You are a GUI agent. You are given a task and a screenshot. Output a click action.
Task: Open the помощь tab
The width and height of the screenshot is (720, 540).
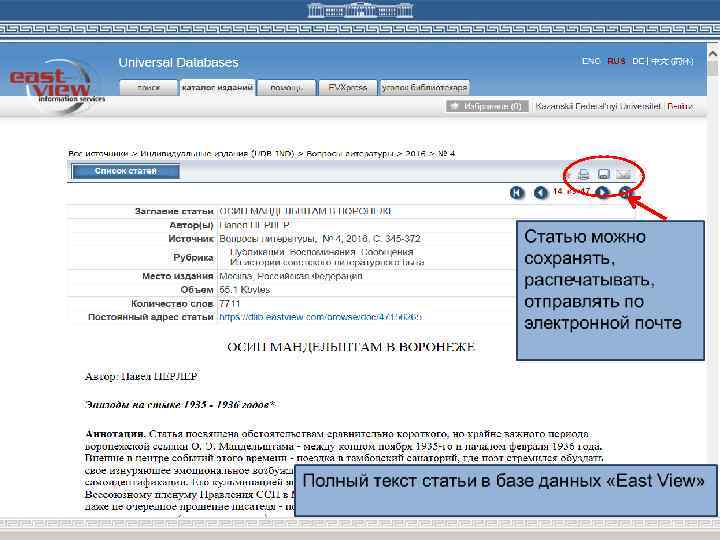(287, 88)
